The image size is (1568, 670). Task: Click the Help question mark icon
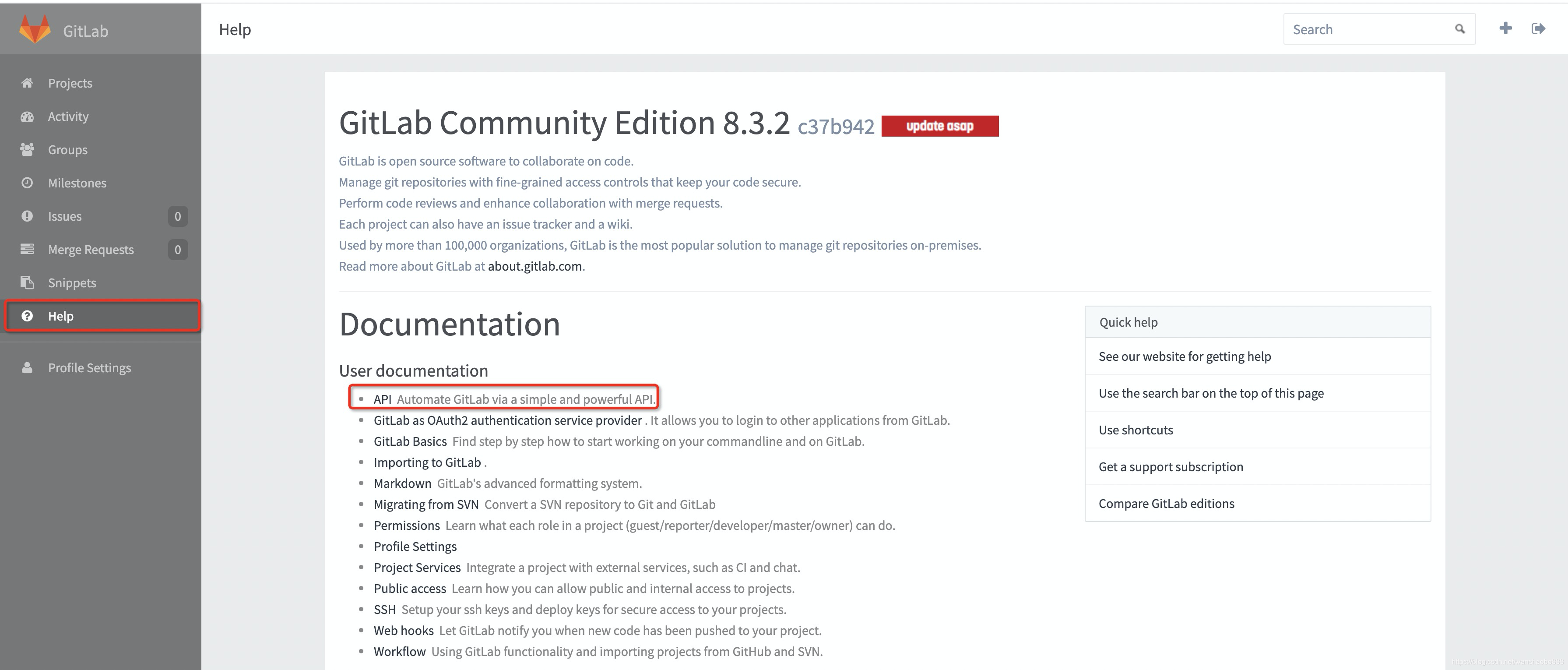click(x=27, y=315)
